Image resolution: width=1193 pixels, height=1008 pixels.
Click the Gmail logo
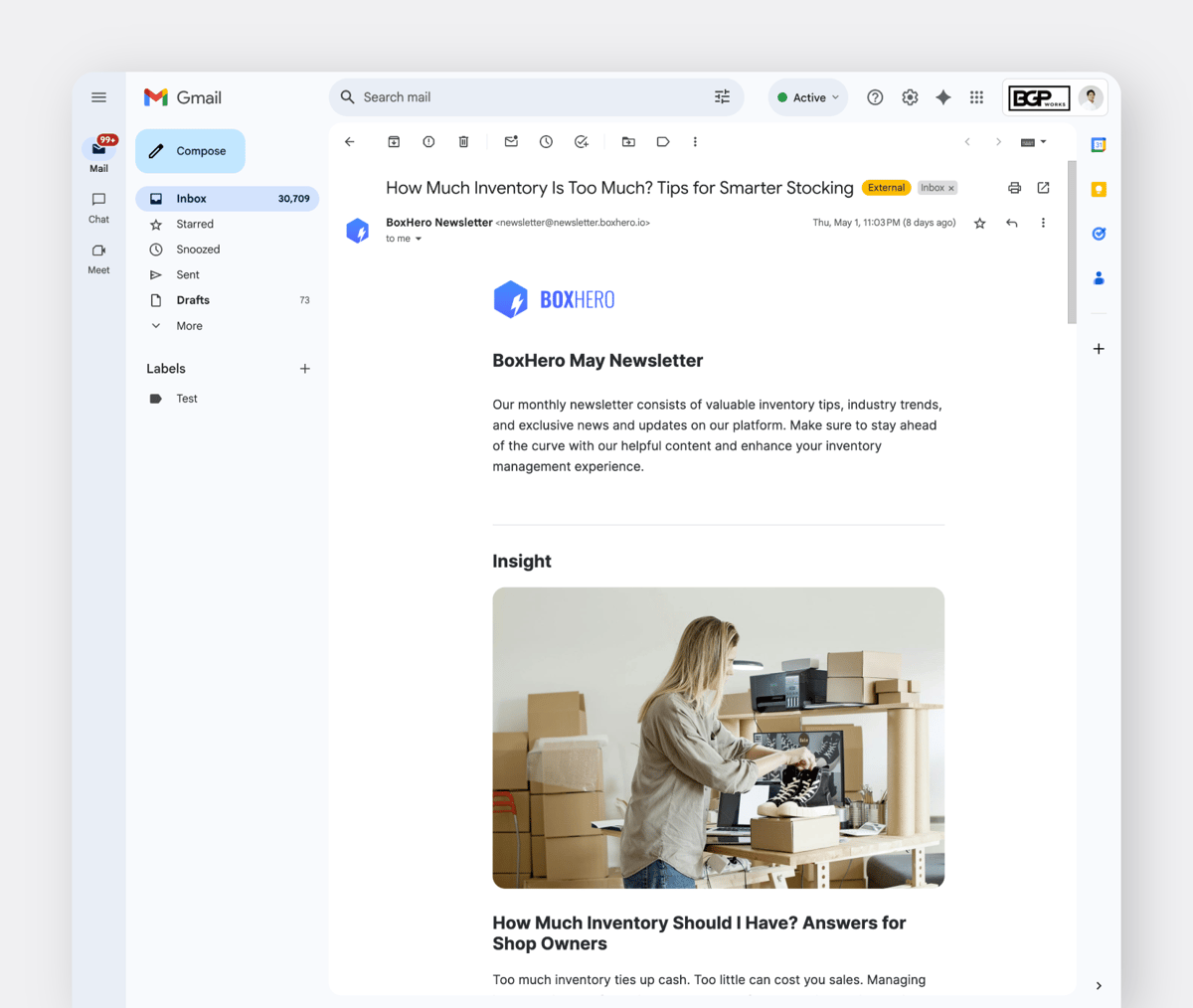183,97
